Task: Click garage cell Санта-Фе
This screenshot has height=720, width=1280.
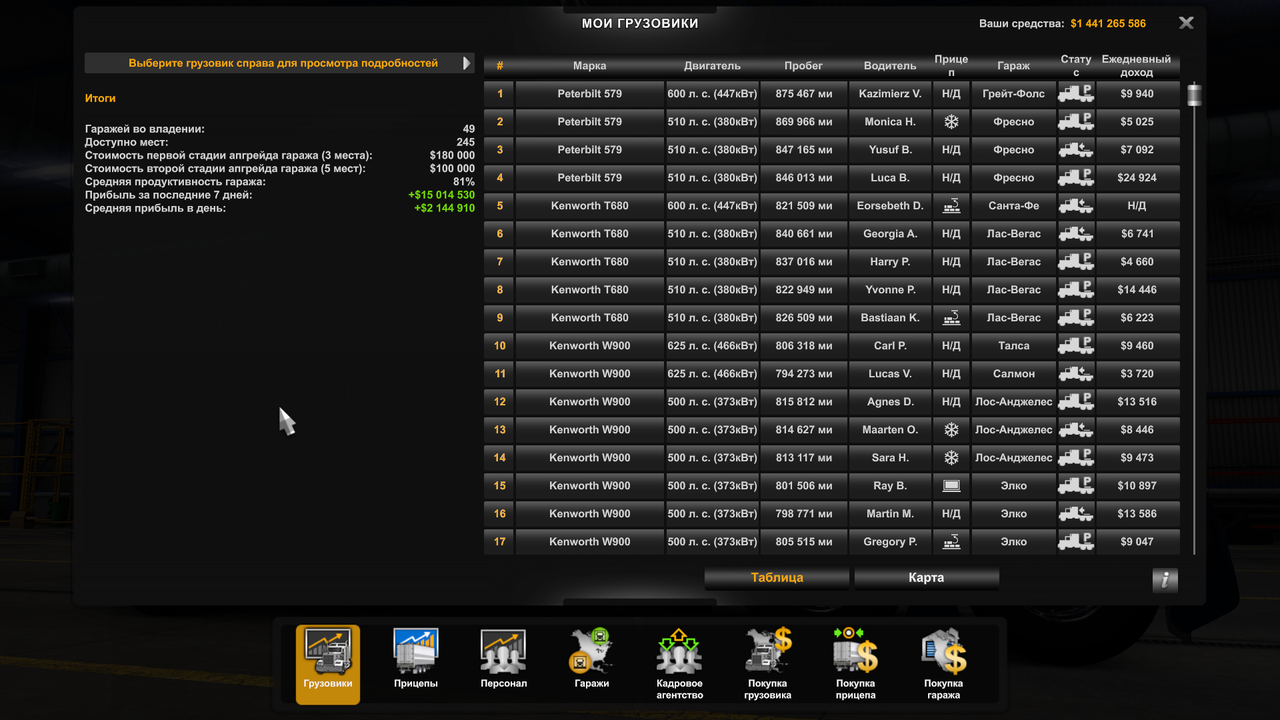Action: click(1014, 205)
